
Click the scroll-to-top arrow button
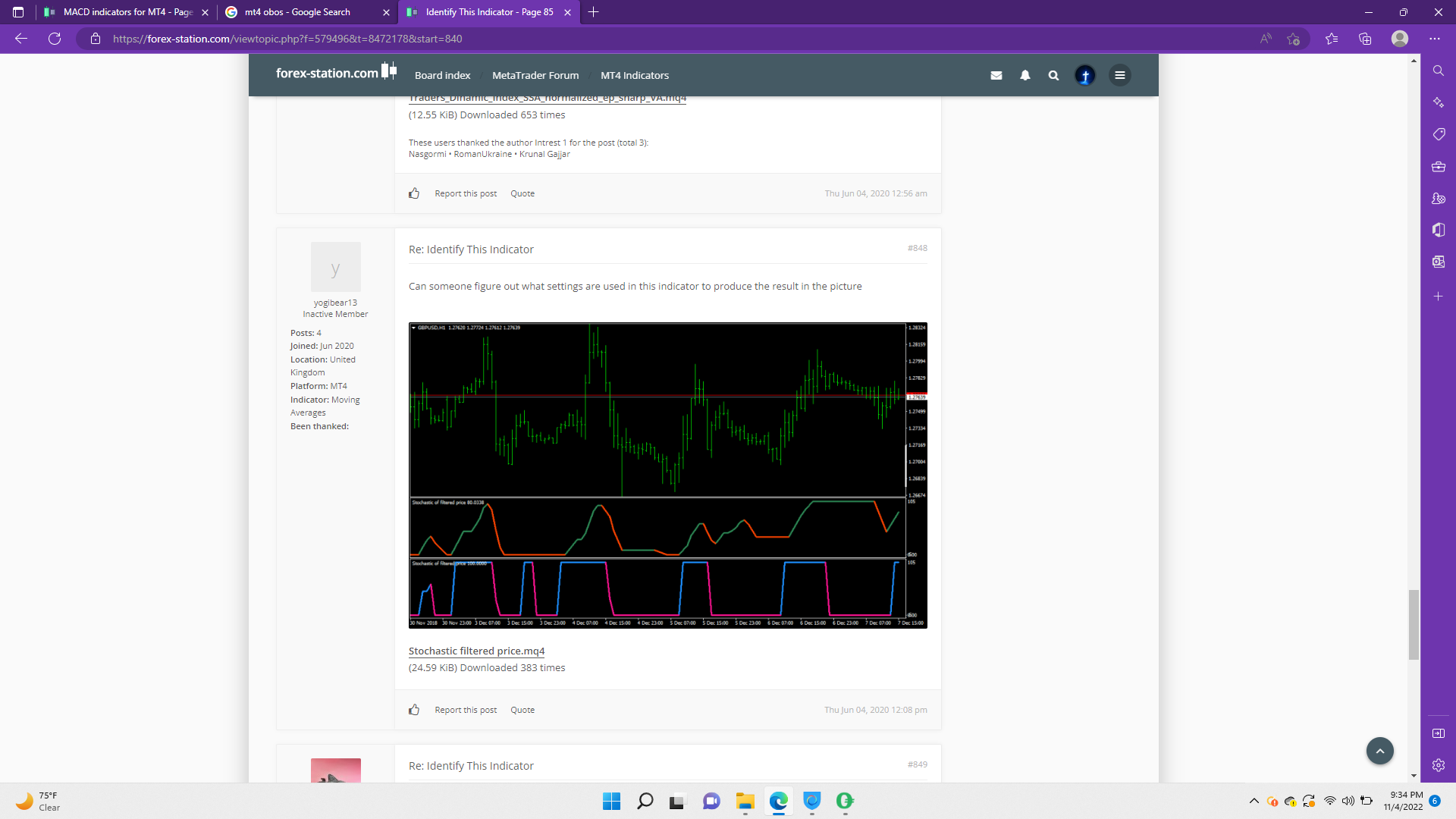click(1379, 751)
